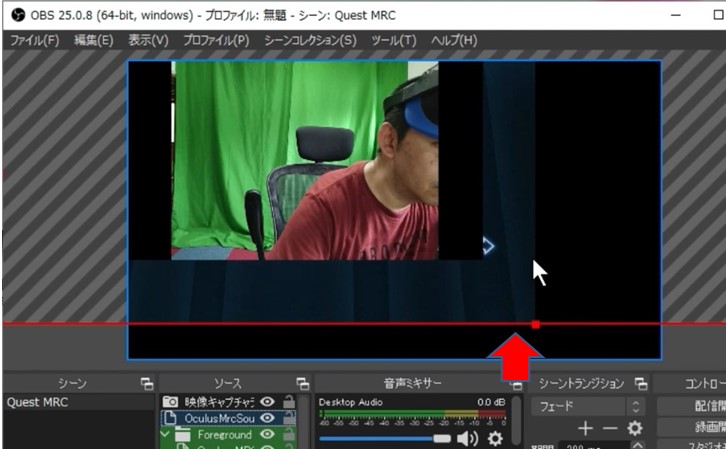Toggle lock on 映像キャプチャ source

pos(289,401)
